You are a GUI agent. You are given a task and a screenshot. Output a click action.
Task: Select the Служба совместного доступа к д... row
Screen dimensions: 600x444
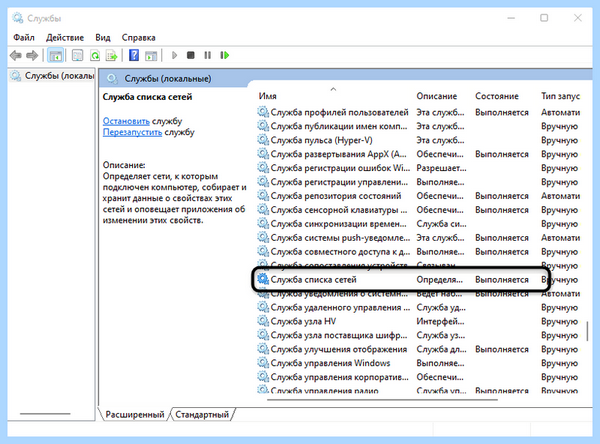pyautogui.click(x=419, y=251)
